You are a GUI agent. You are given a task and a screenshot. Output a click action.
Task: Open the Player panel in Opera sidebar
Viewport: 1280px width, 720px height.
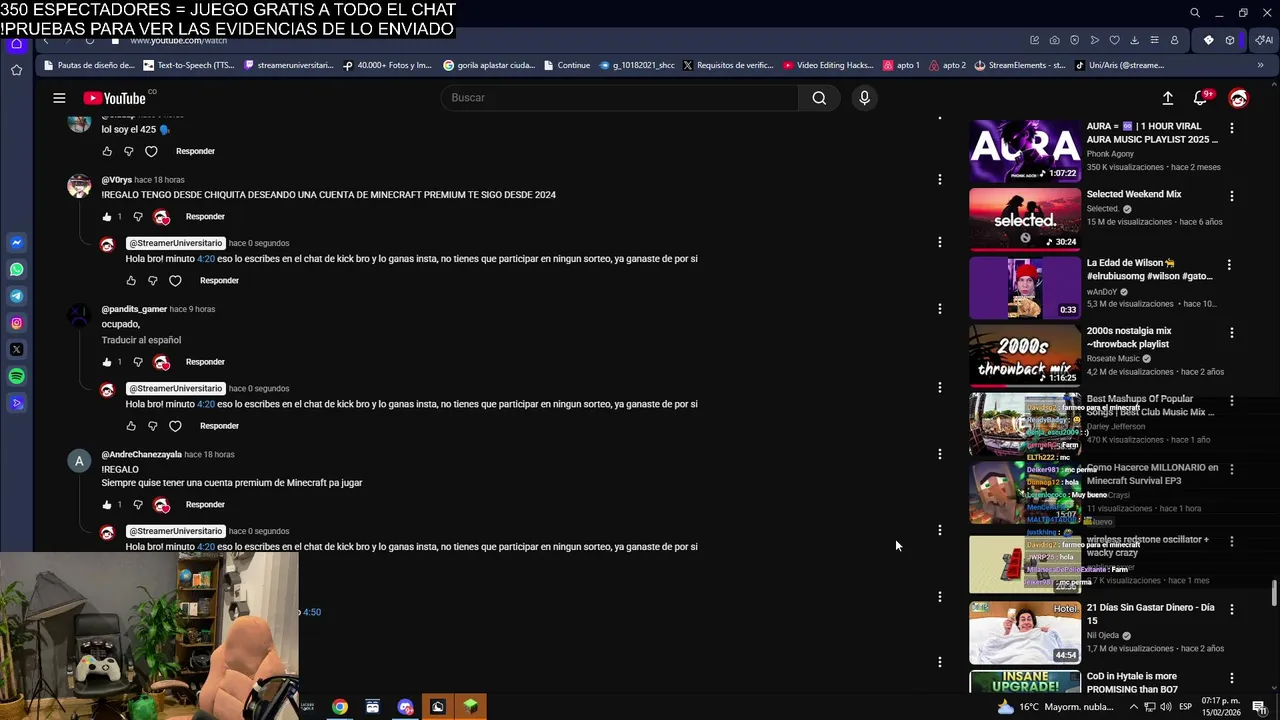coord(17,403)
